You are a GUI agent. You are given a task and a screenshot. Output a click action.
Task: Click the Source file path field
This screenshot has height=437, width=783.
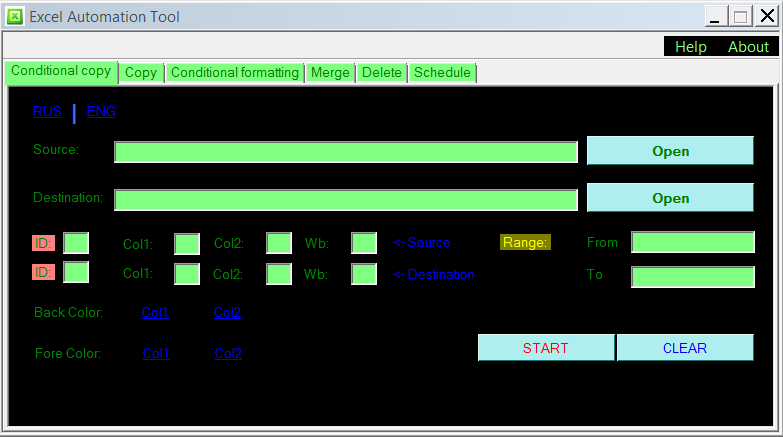(346, 152)
